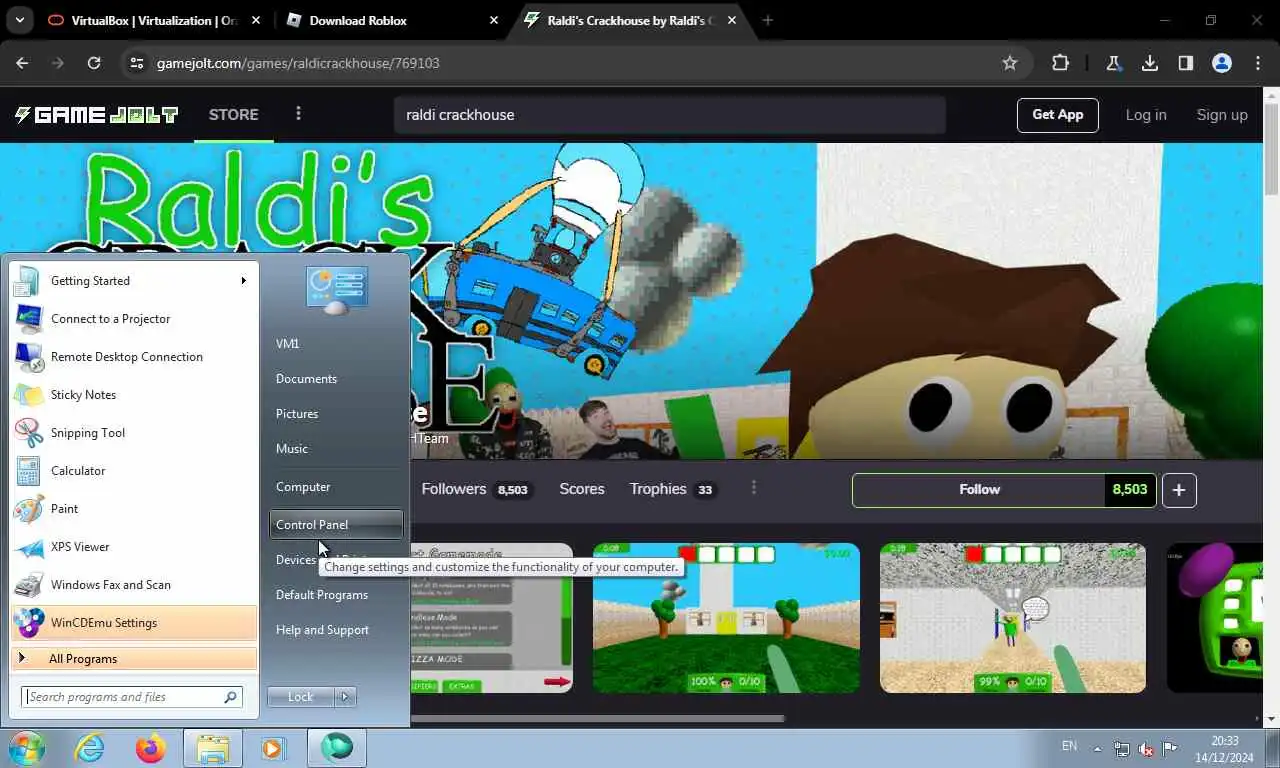Viewport: 1280px width, 768px height.
Task: Toggle the browser side panel
Action: (1186, 63)
